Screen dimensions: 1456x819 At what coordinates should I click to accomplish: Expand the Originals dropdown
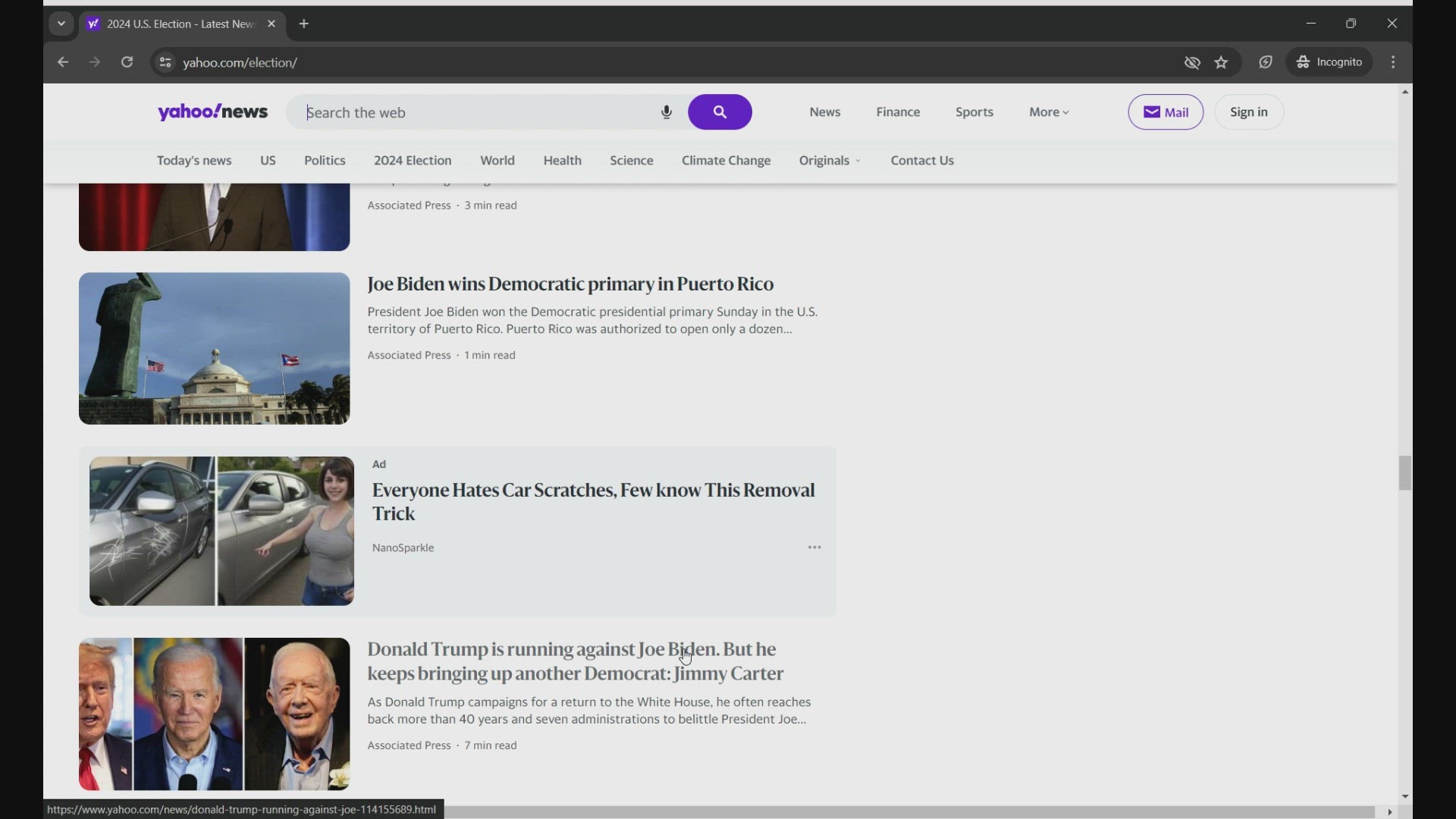830,161
